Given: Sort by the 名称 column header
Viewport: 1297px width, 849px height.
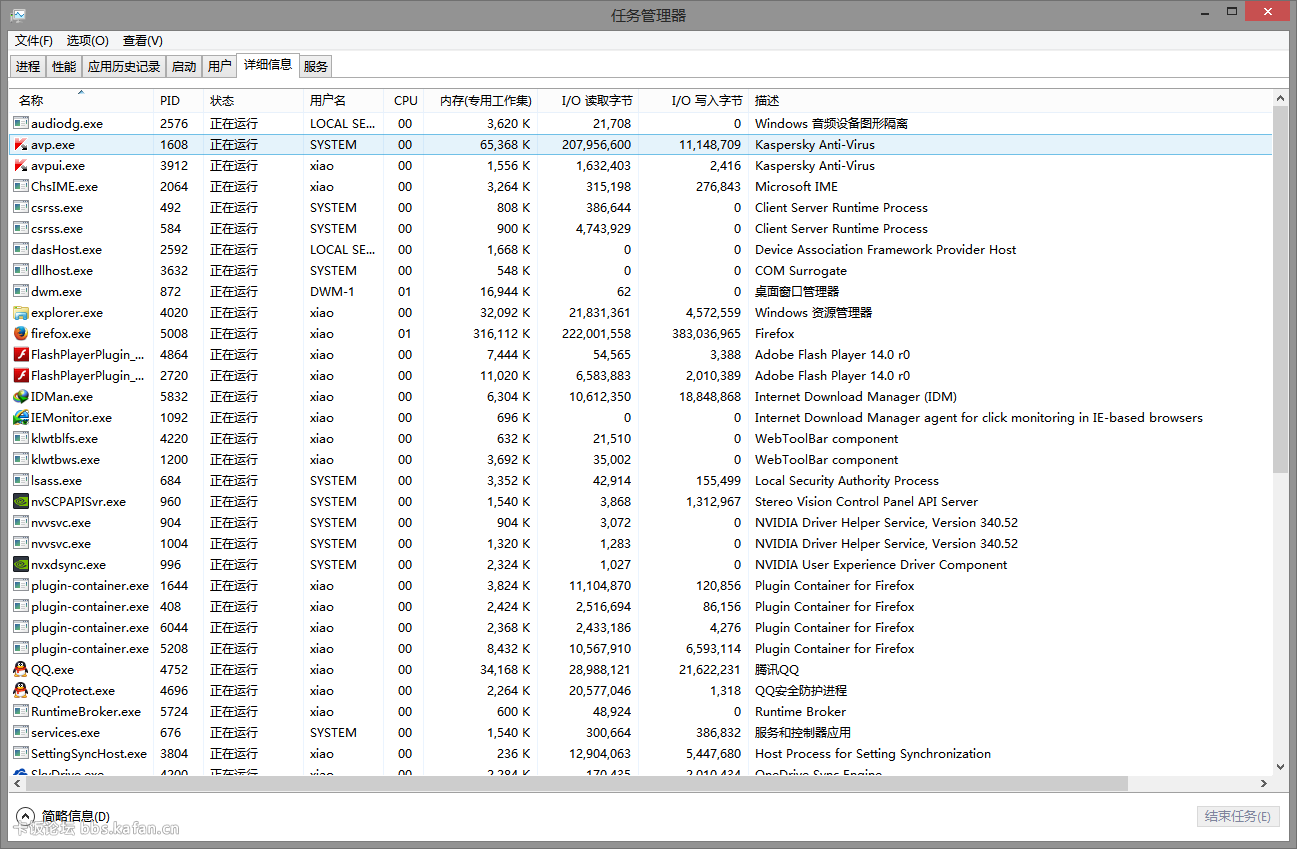Looking at the screenshot, I should pos(82,100).
